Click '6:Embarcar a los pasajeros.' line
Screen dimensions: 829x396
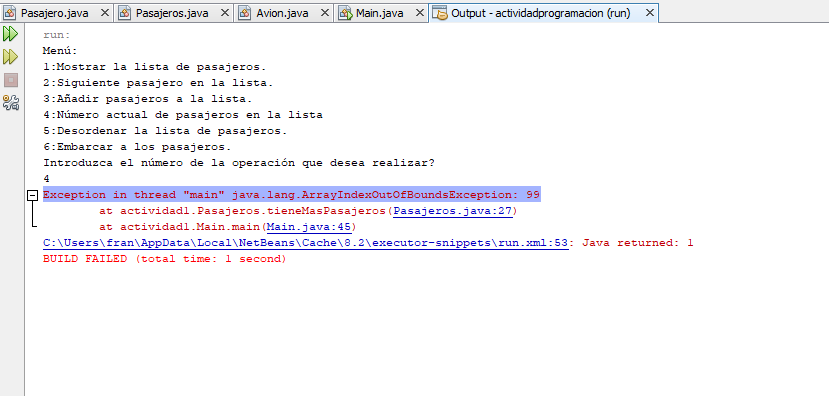[x=137, y=146]
